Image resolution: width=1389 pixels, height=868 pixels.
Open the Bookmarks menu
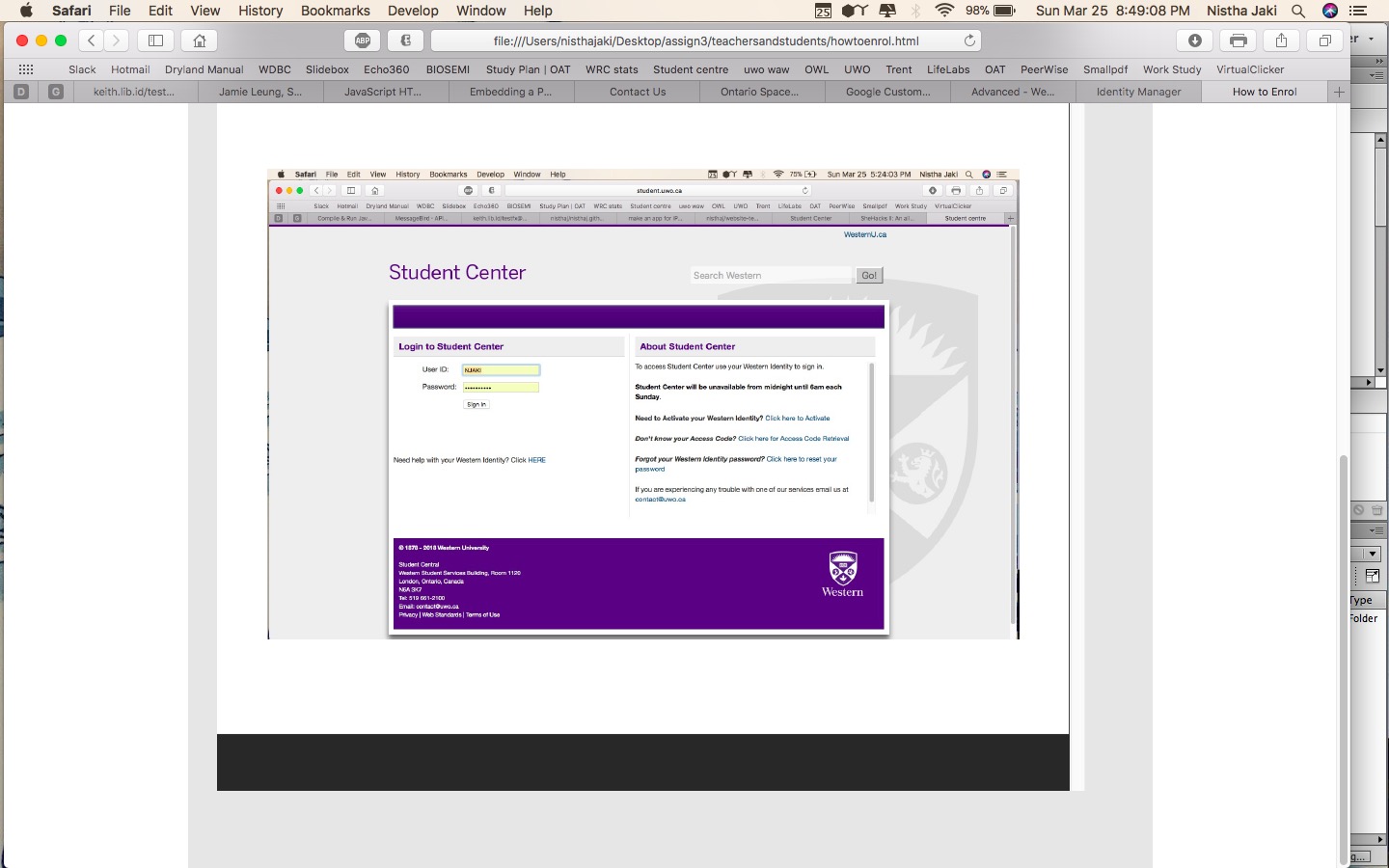(x=336, y=11)
